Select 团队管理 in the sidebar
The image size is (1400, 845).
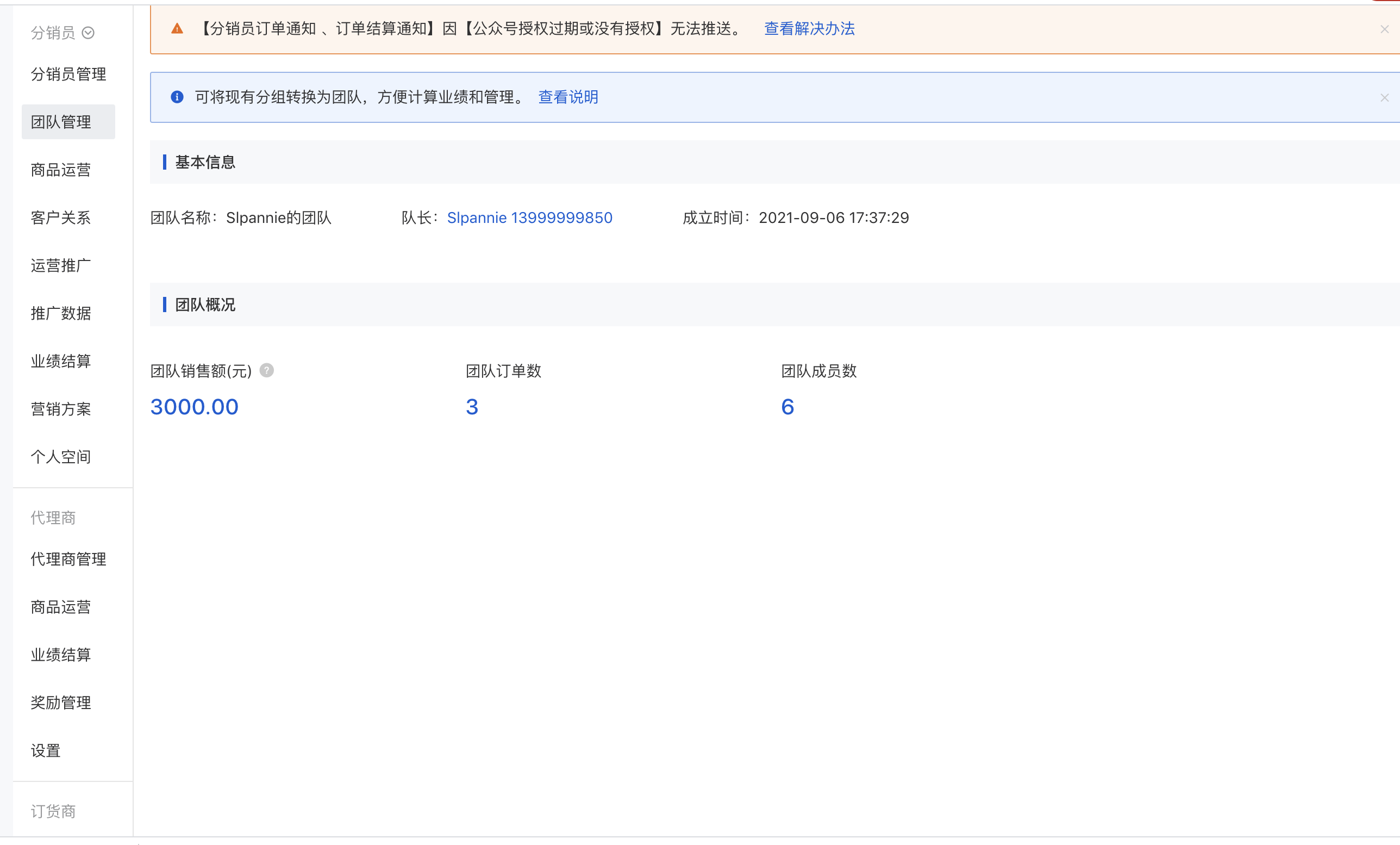(61, 122)
